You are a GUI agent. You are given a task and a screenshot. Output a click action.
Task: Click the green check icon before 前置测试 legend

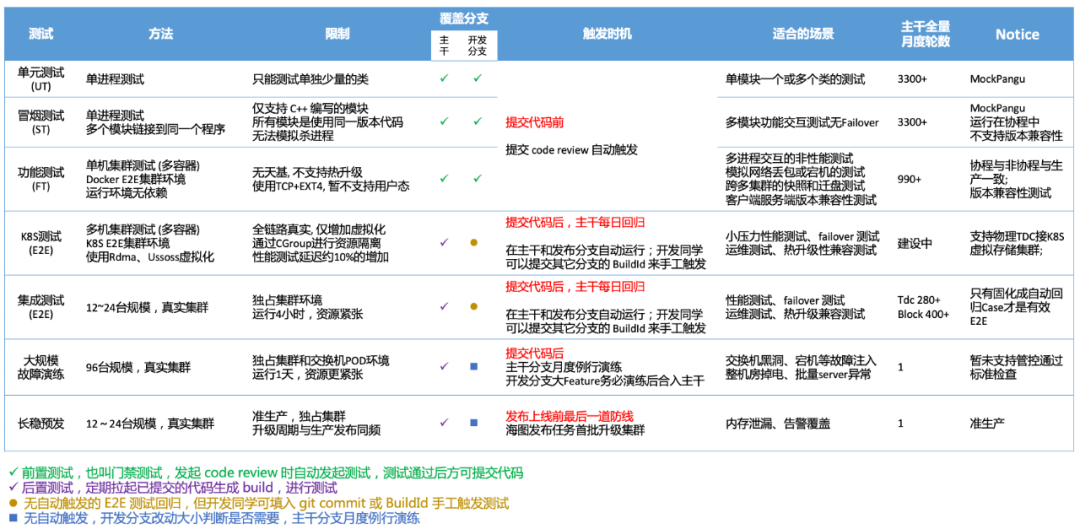tap(12, 472)
